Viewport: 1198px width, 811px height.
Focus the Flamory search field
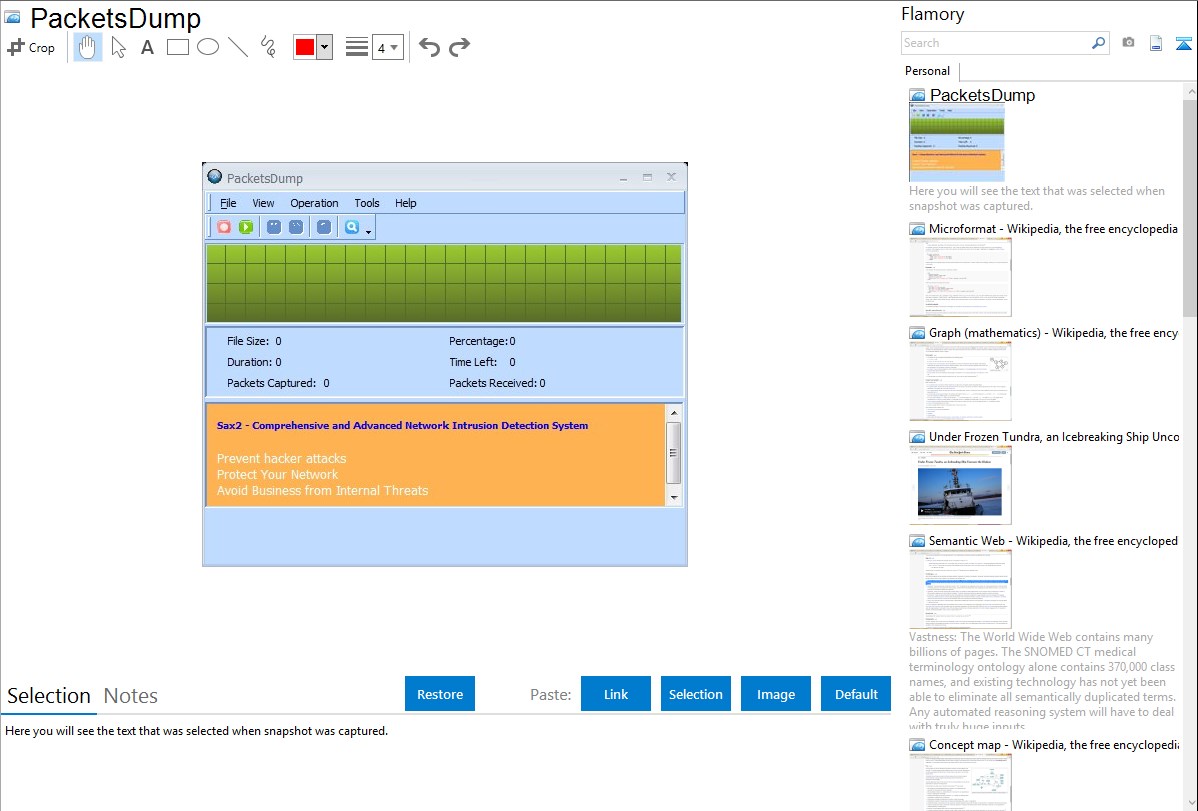[x=995, y=43]
